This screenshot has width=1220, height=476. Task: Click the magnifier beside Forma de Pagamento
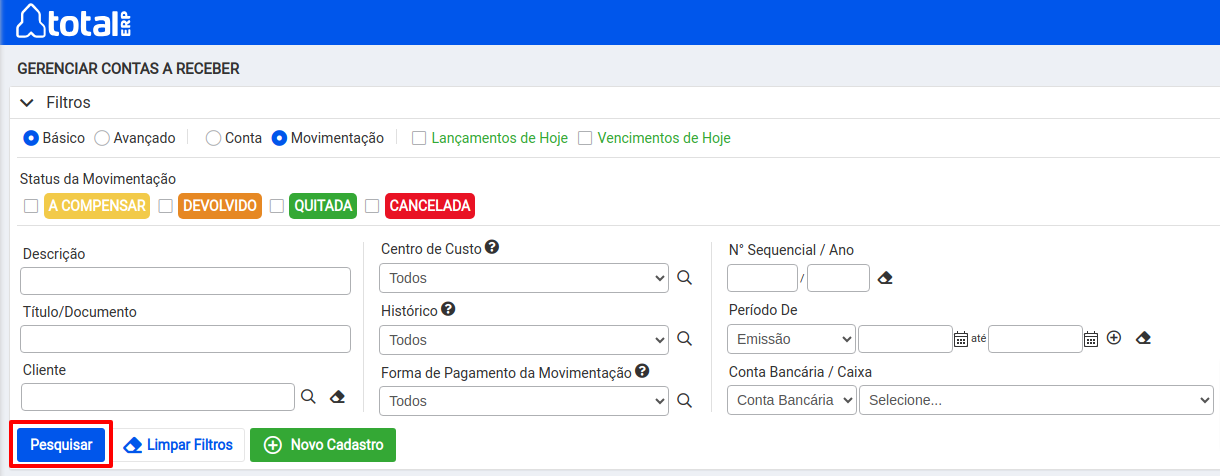(x=684, y=400)
